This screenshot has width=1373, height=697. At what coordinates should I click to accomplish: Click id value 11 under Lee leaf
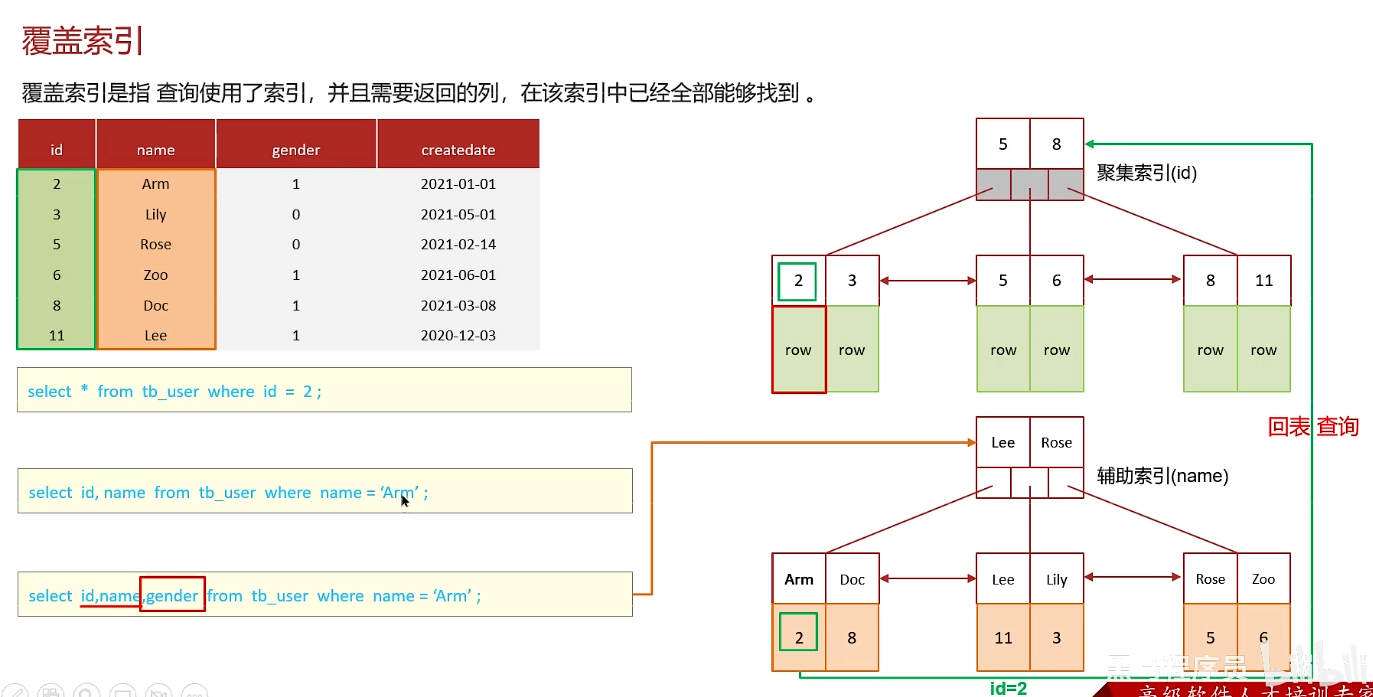[x=1003, y=637]
